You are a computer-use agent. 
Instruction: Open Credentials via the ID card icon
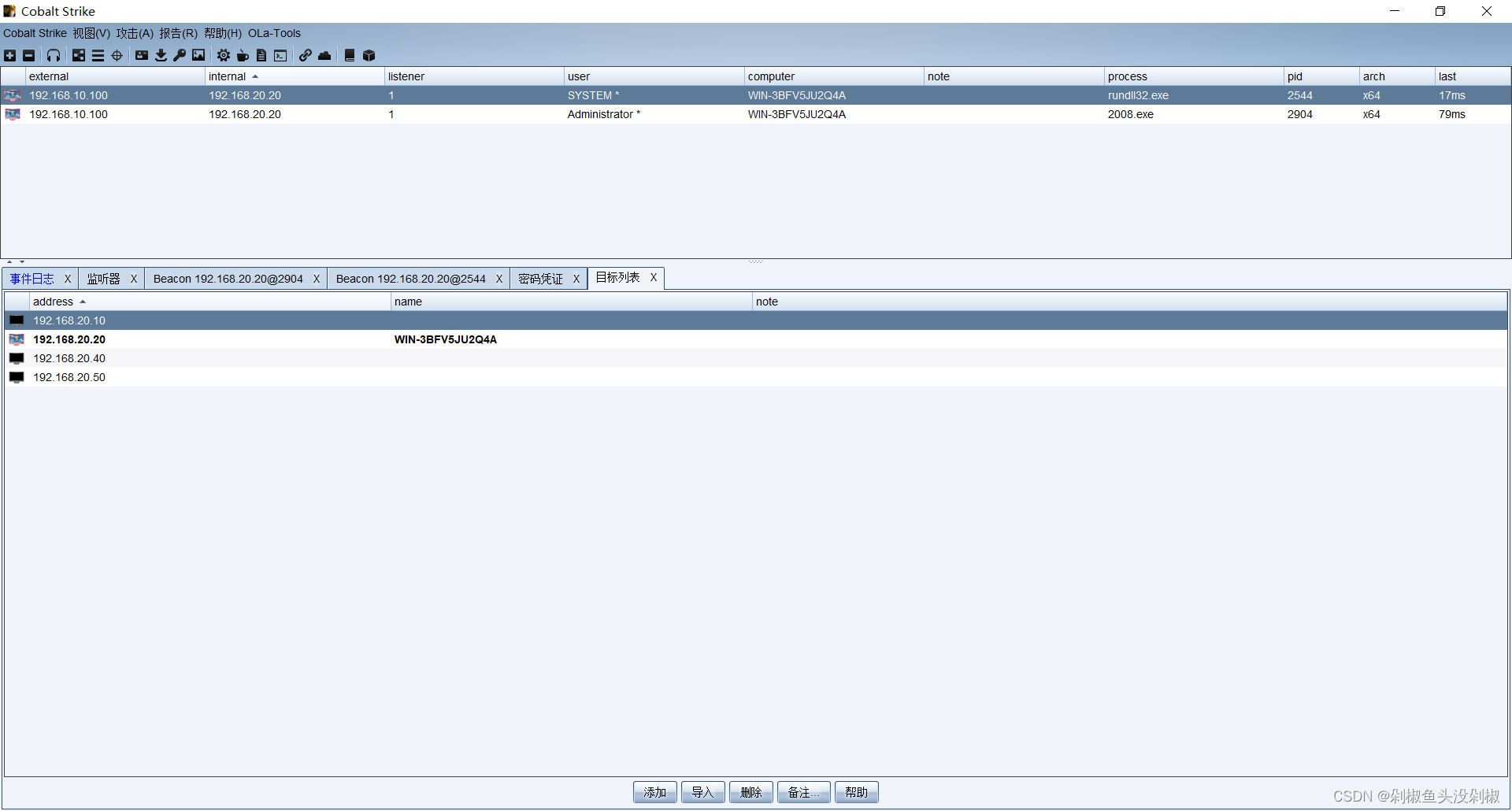(142, 55)
